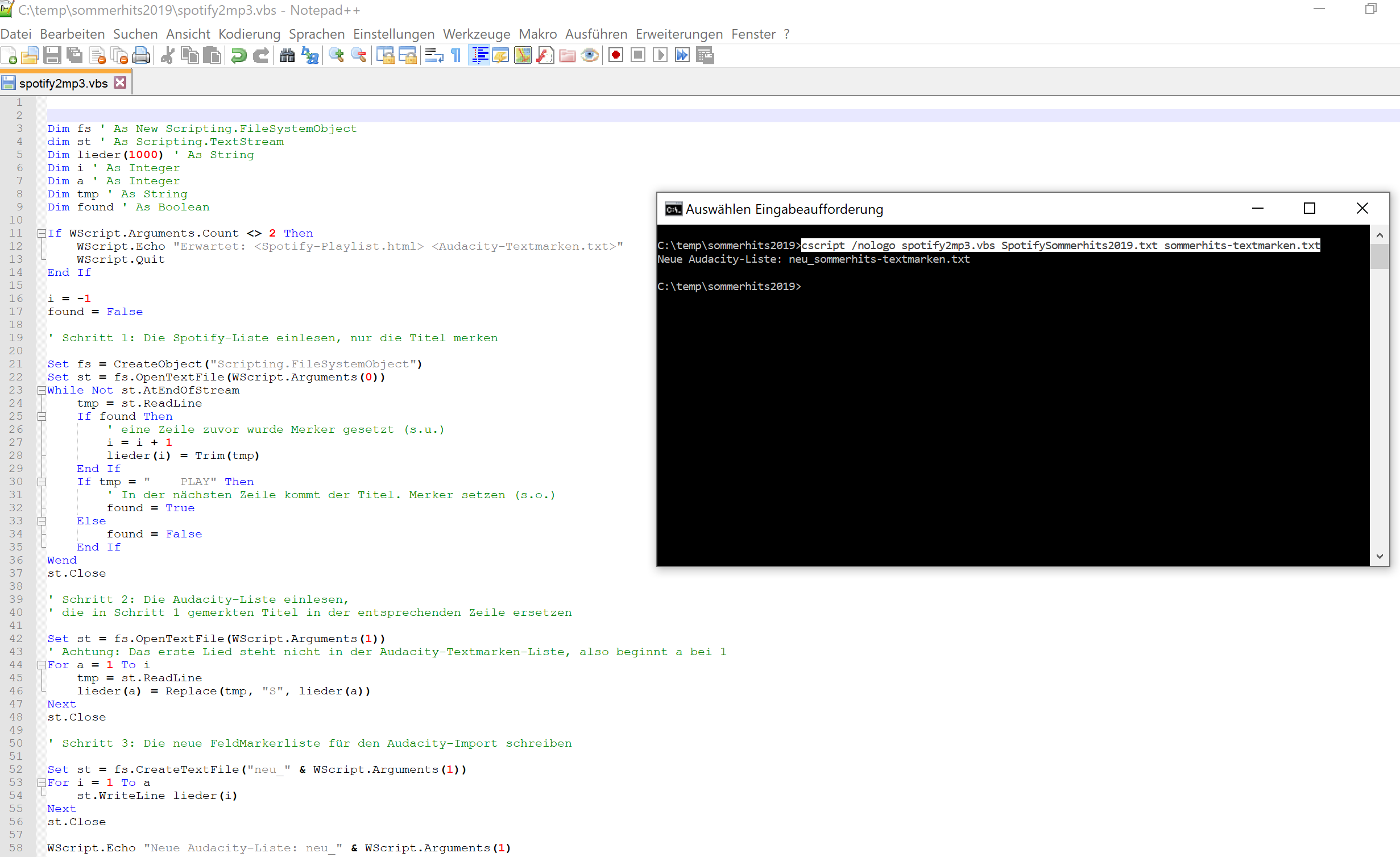Open the Document Map panel icon
The image size is (1400, 857).
point(523,55)
